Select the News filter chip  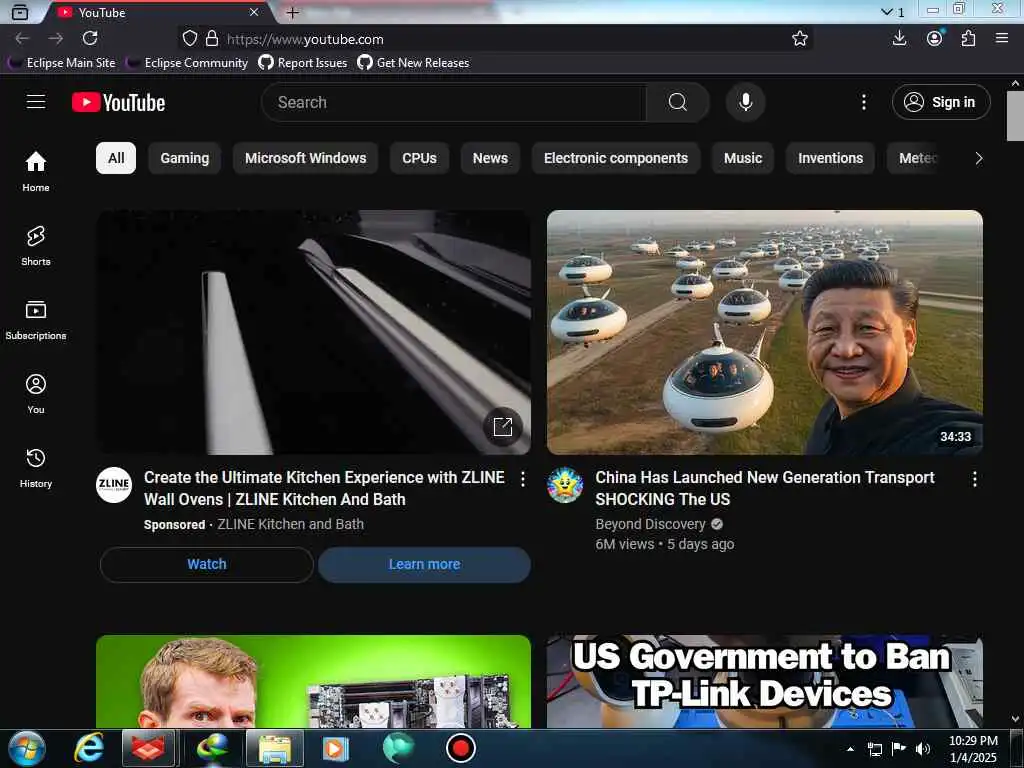pos(490,158)
